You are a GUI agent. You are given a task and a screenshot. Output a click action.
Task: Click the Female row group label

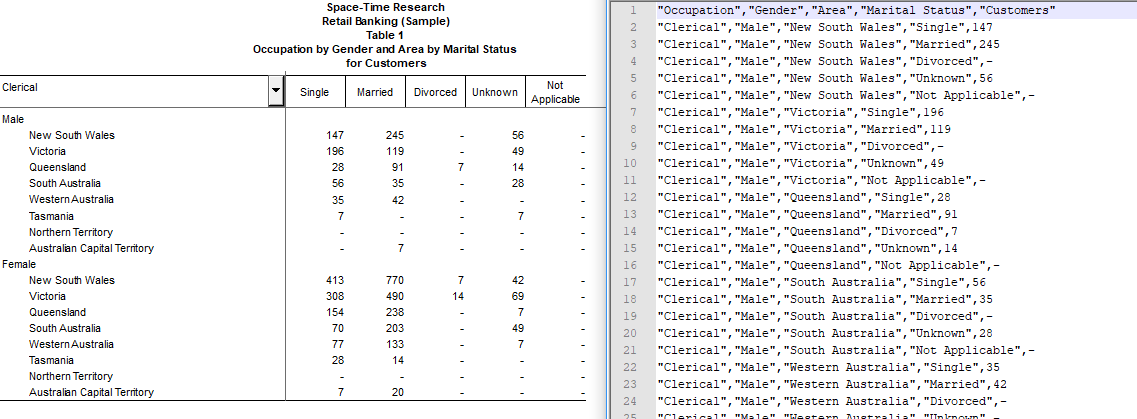[19, 264]
